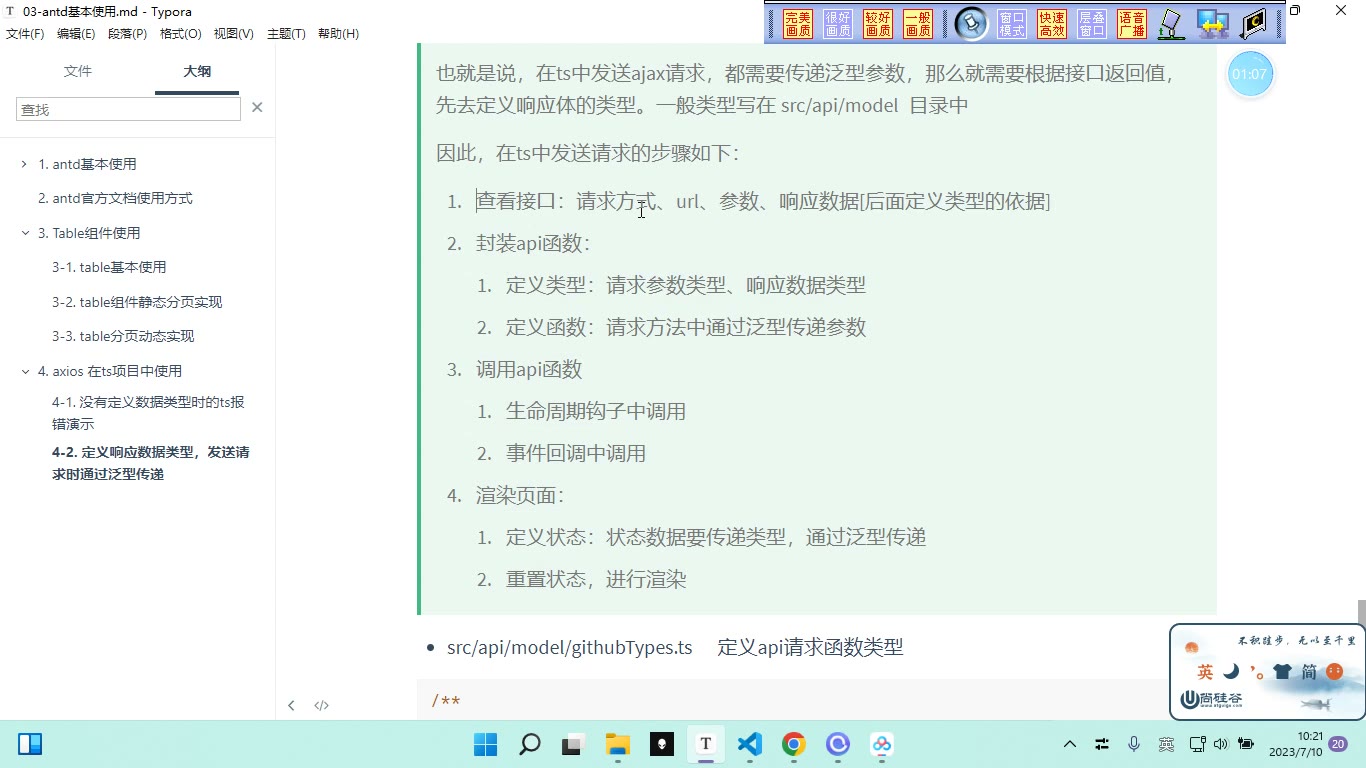Open the 文件(F) menu
Image resolution: width=1366 pixels, height=768 pixels.
tap(25, 34)
